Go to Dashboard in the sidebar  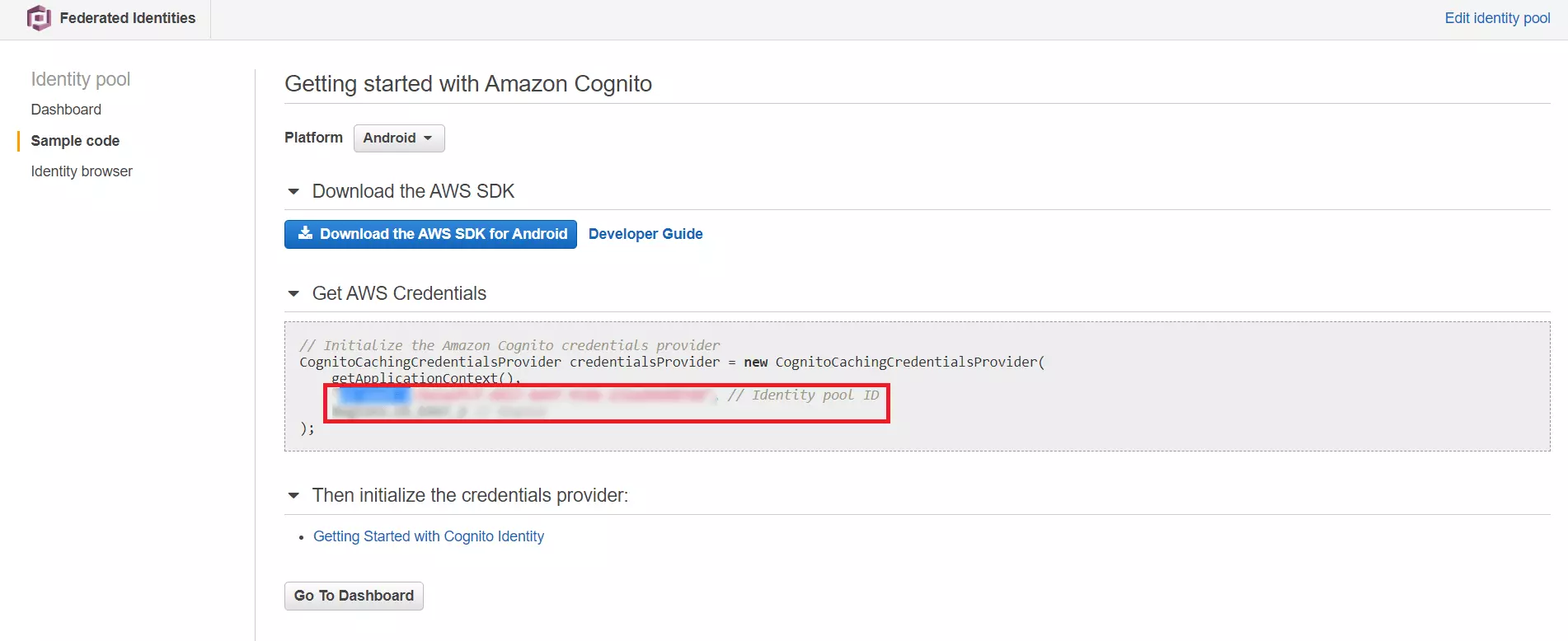(66, 110)
